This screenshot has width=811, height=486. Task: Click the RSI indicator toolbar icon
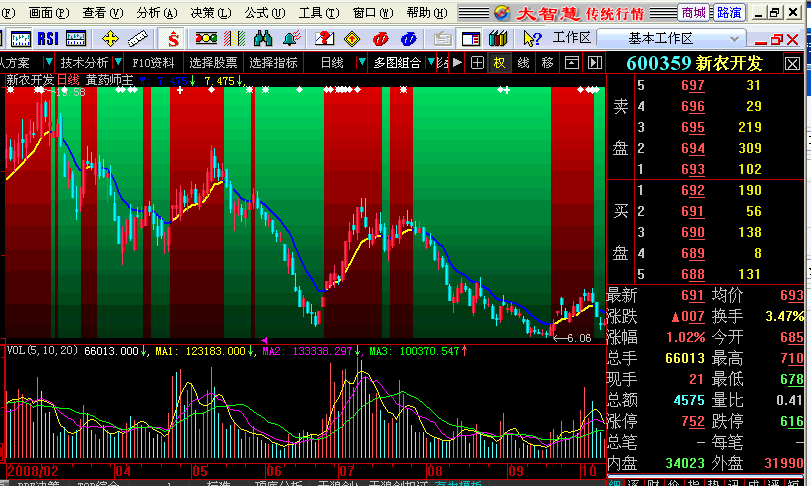(x=48, y=38)
